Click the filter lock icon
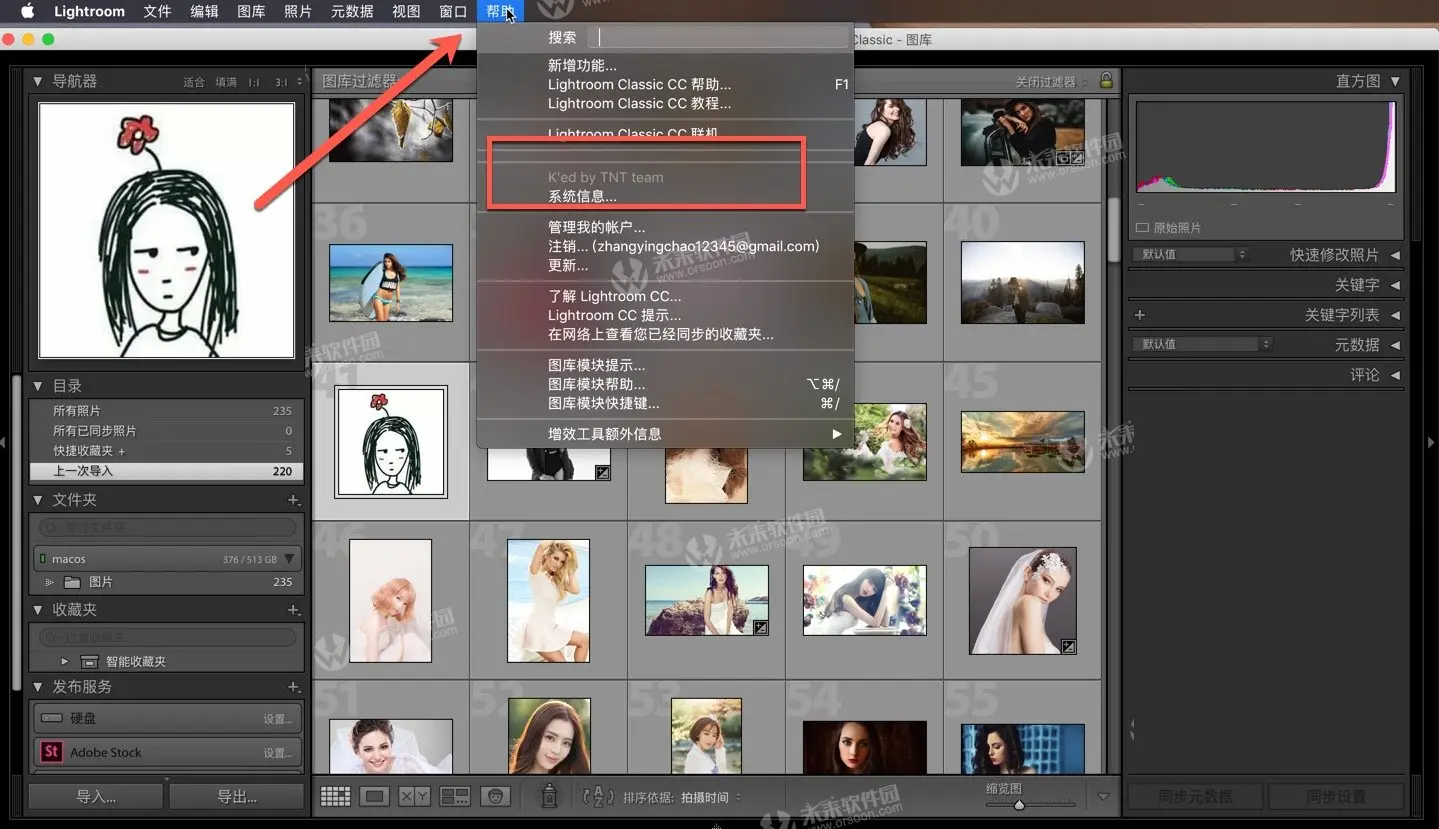This screenshot has height=829, width=1439. click(1106, 80)
